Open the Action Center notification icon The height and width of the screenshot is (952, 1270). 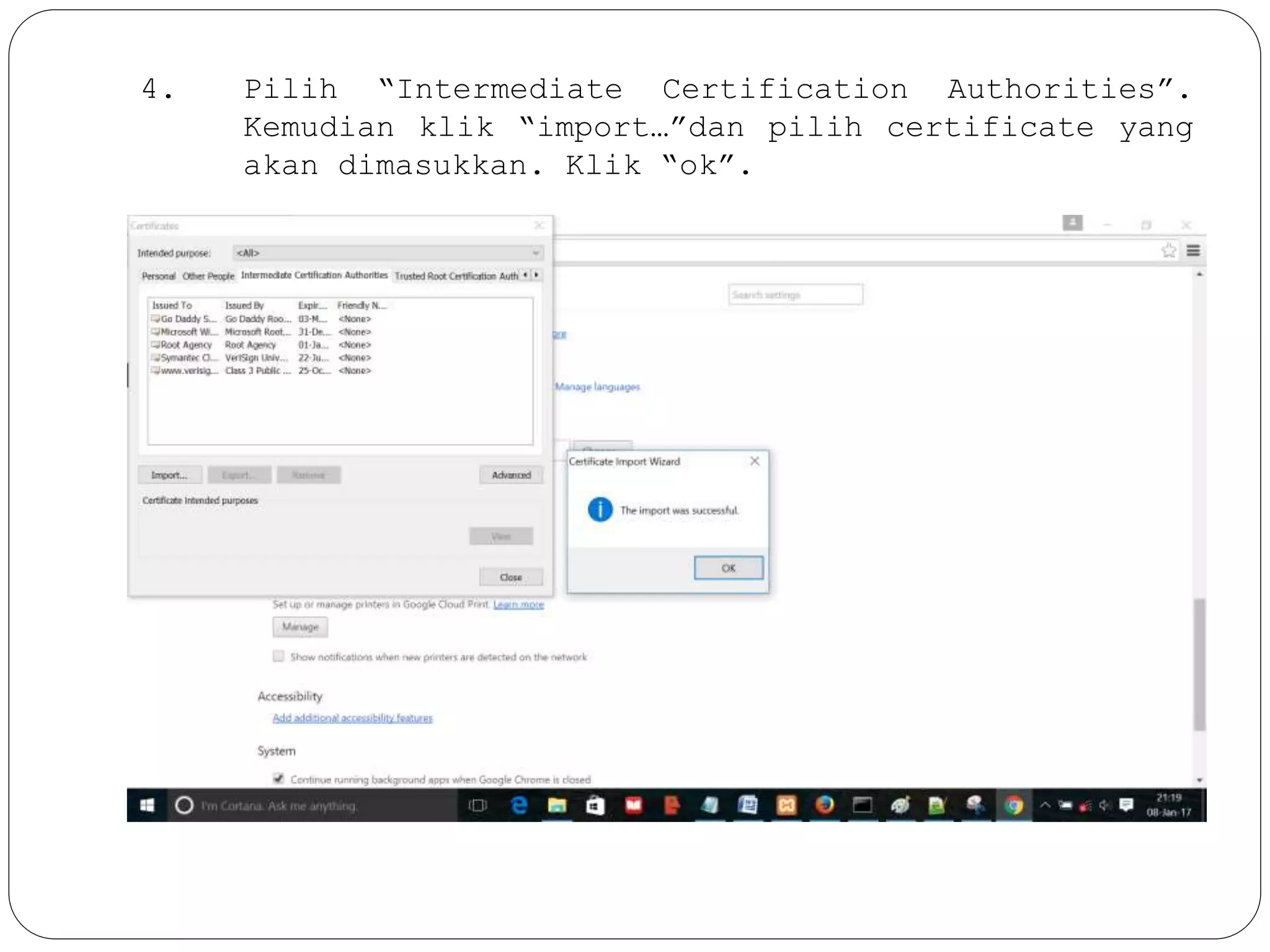tap(1126, 805)
